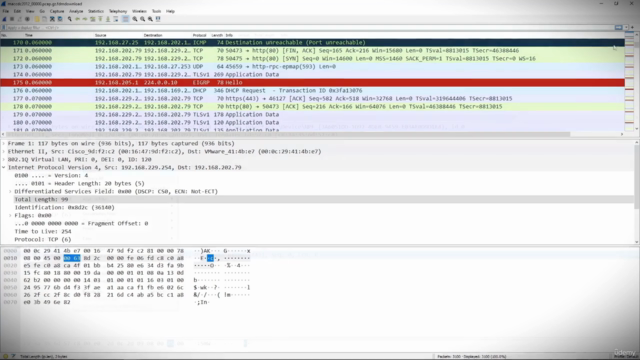Expand the Ethernet II tree node
Image resolution: width=640 pixels, height=360 pixels.
tap(4, 151)
